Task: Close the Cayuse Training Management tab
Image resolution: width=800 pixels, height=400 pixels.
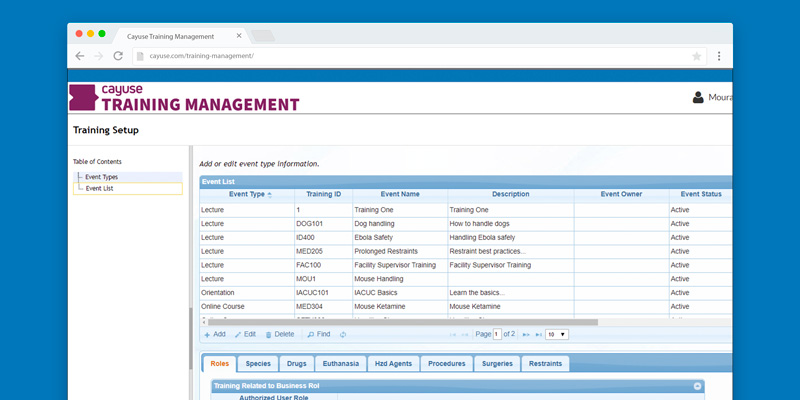Action: (x=239, y=36)
